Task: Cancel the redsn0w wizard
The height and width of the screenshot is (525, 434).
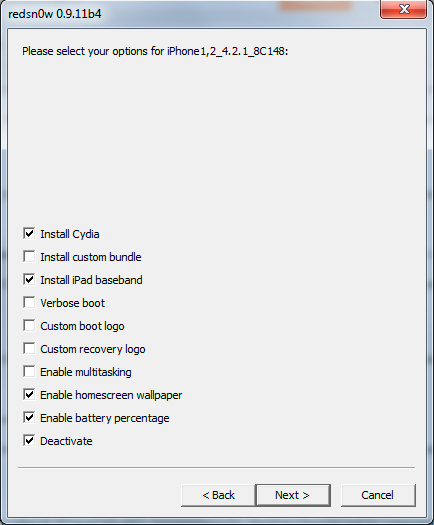Action: tap(378, 495)
